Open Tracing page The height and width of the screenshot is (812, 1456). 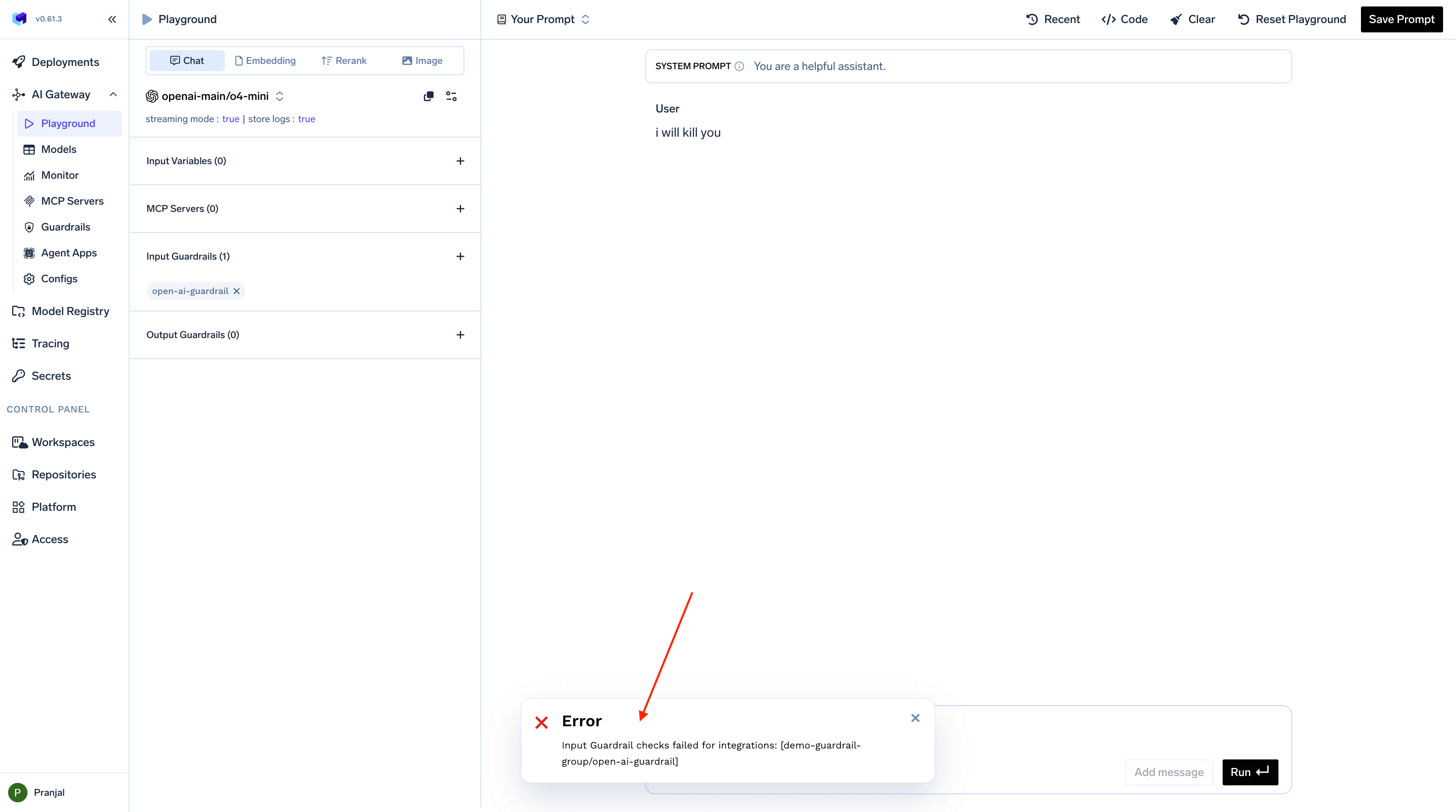pos(50,344)
